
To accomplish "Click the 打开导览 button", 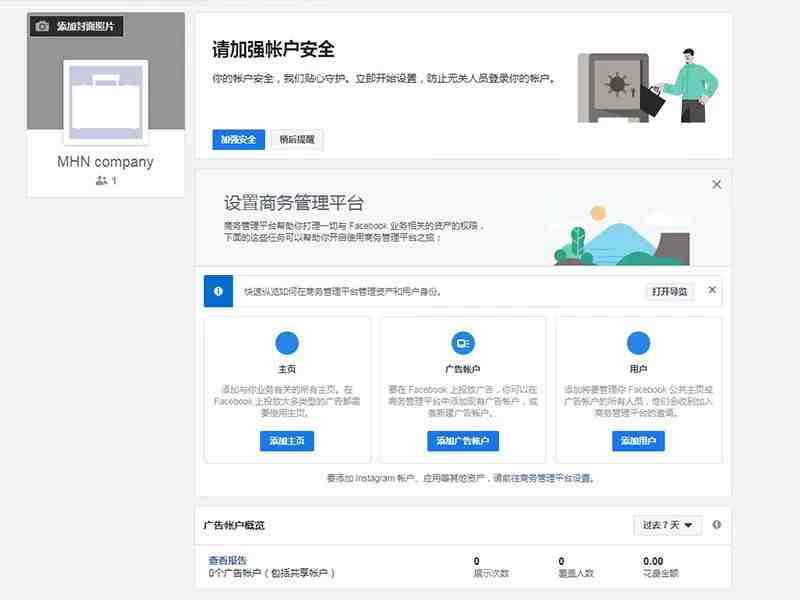I will point(670,291).
